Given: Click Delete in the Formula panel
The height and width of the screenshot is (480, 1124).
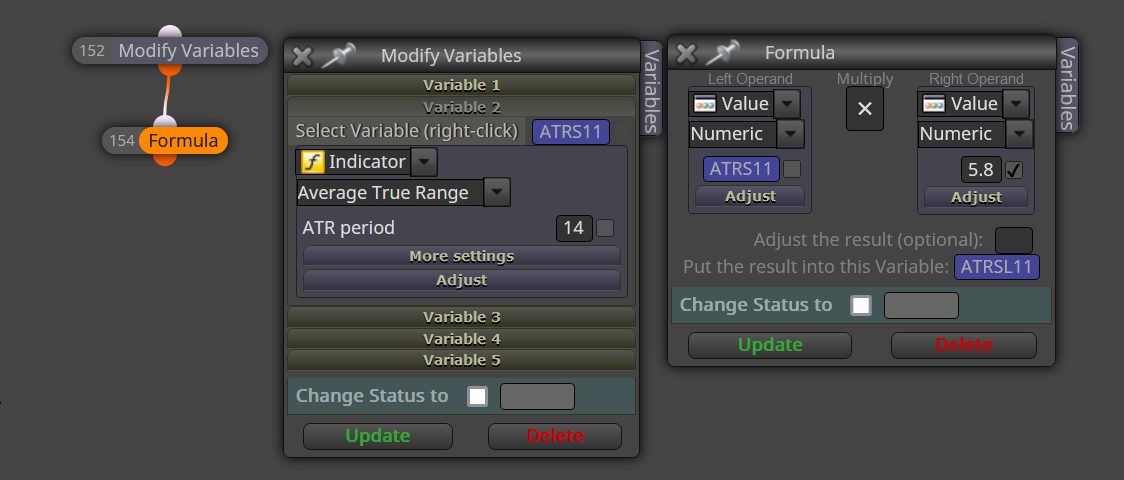Looking at the screenshot, I should (x=963, y=345).
